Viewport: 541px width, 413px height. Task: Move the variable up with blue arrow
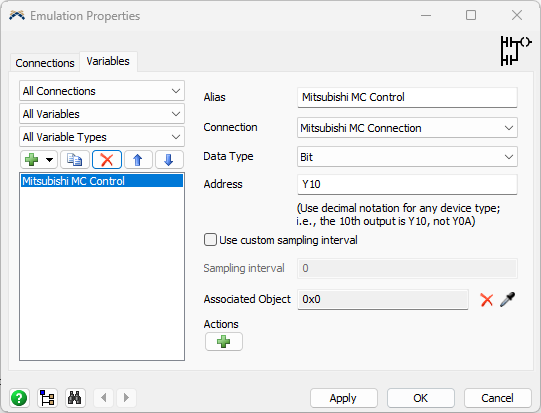pyautogui.click(x=138, y=159)
